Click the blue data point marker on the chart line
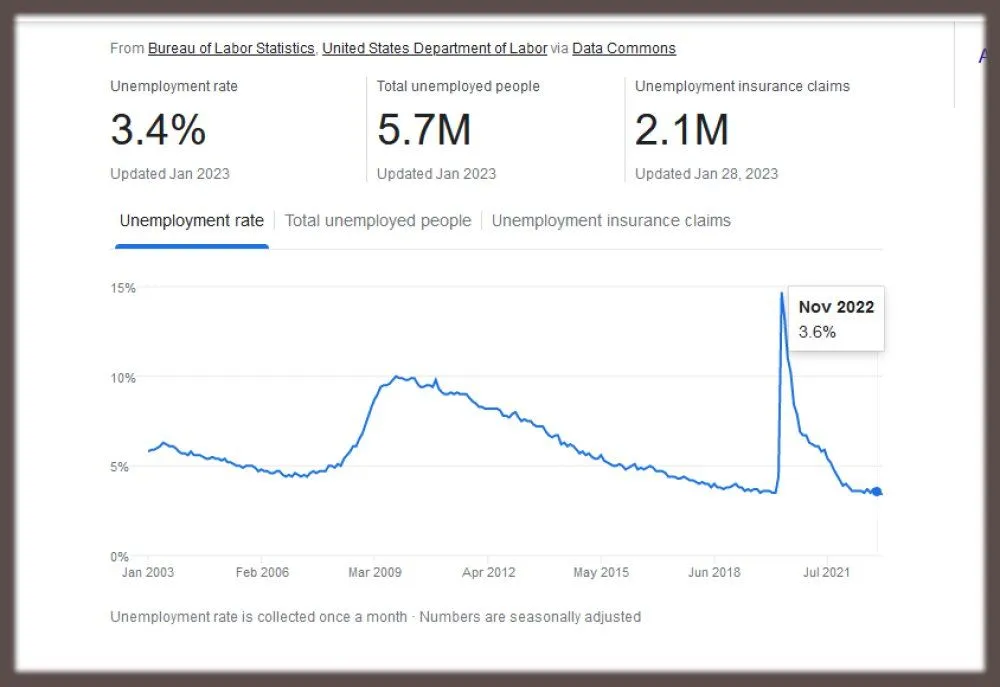The width and height of the screenshot is (1000, 687). coord(877,491)
